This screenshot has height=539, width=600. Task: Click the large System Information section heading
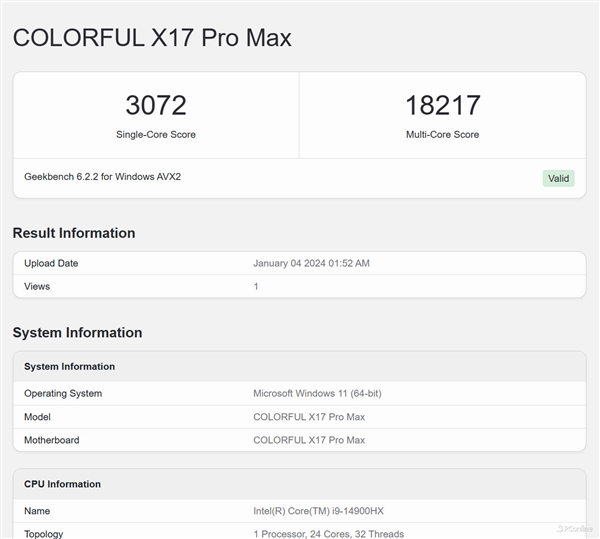coord(77,332)
